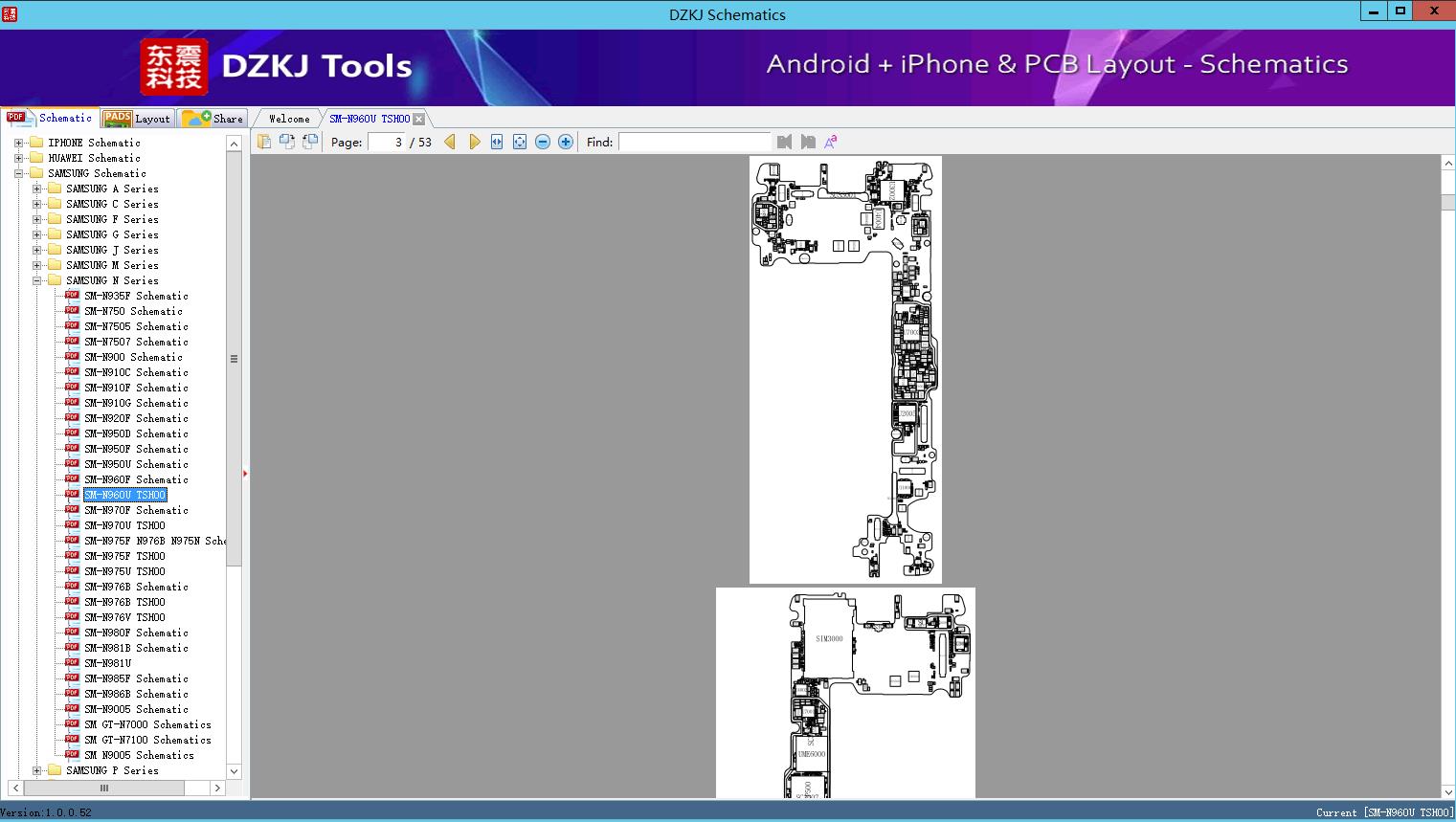1456x822 pixels.
Task: Expand the IPHONE Schematic folder
Action: pyautogui.click(x=18, y=143)
